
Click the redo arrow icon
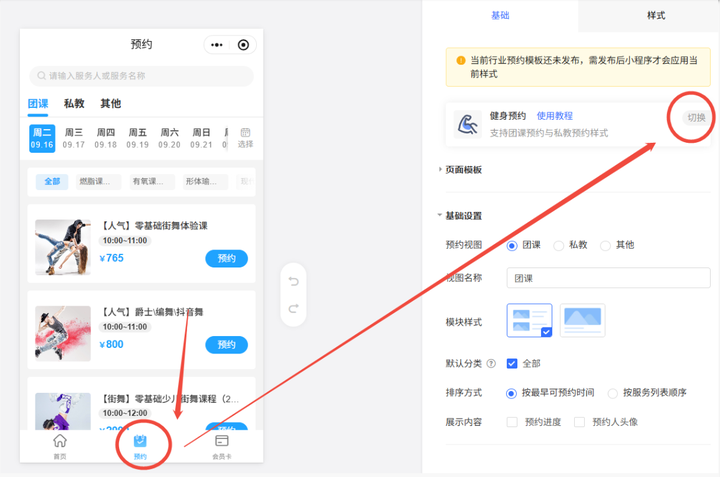point(293,309)
